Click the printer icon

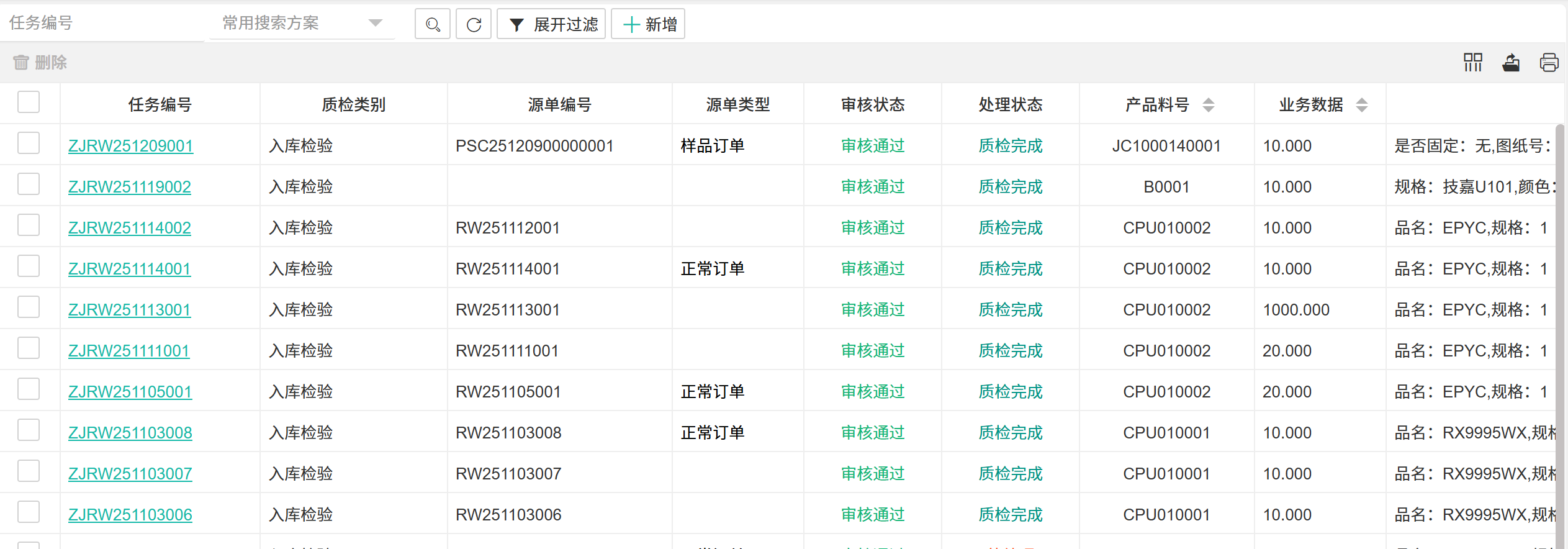(x=1549, y=63)
